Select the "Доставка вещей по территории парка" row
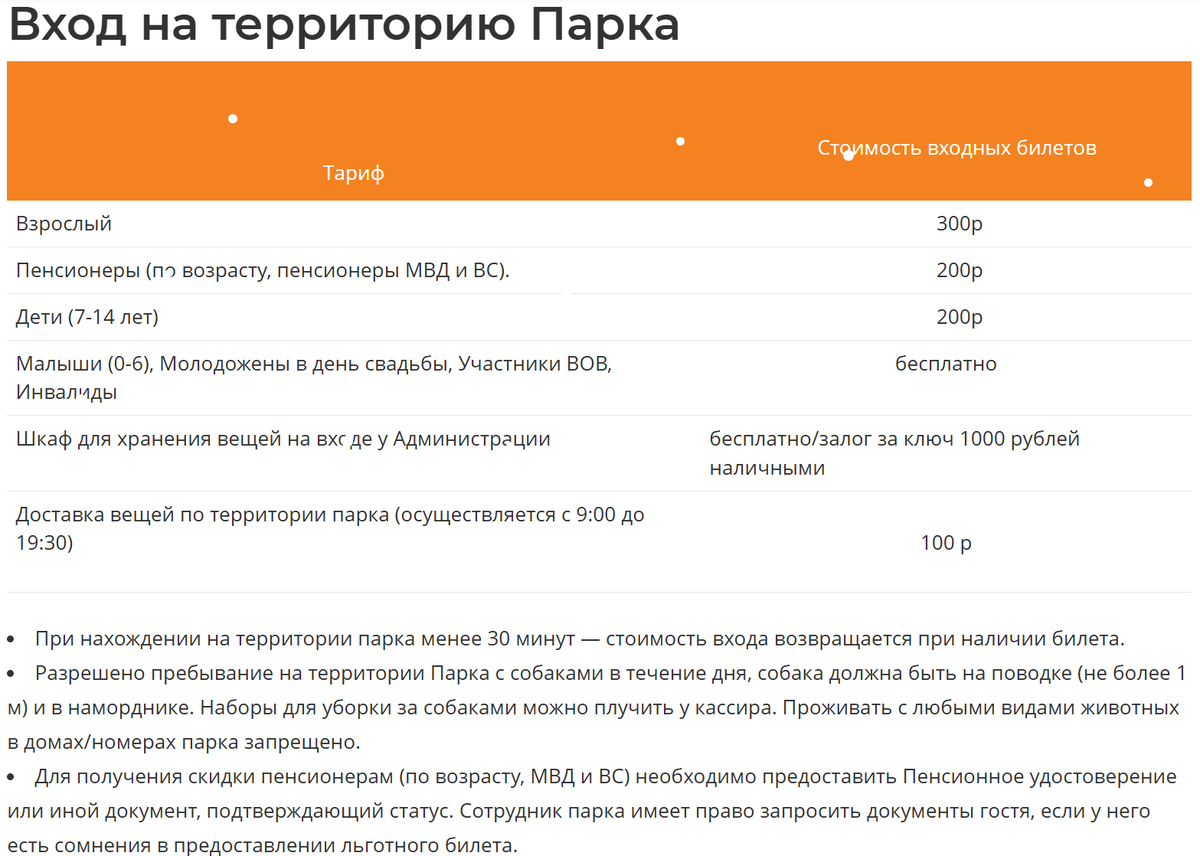Screen dimensions: 1200x856 click(x=330, y=516)
